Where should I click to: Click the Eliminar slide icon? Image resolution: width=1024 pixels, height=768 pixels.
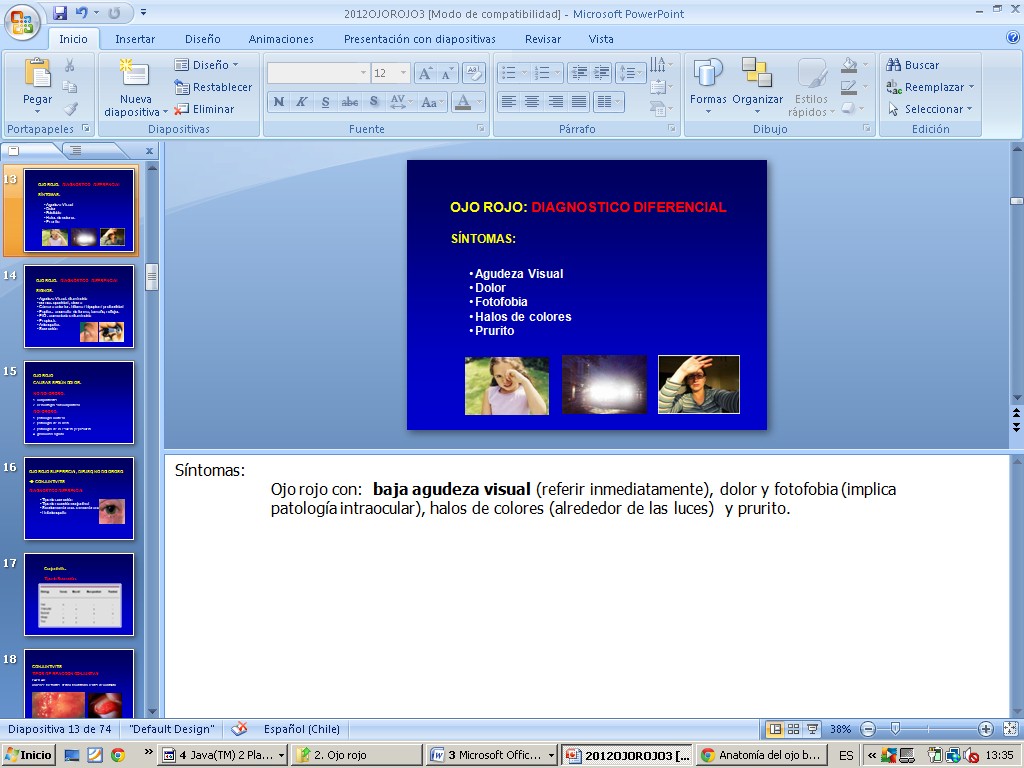coord(182,109)
